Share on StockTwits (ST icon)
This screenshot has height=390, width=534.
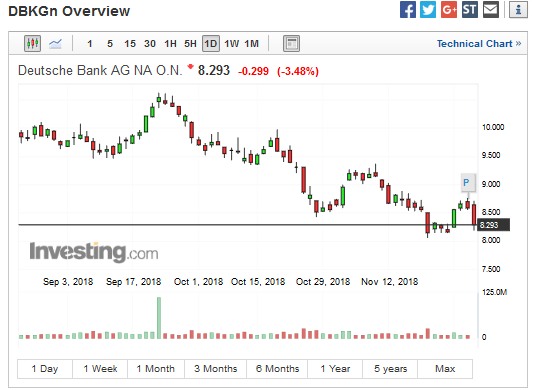click(470, 10)
